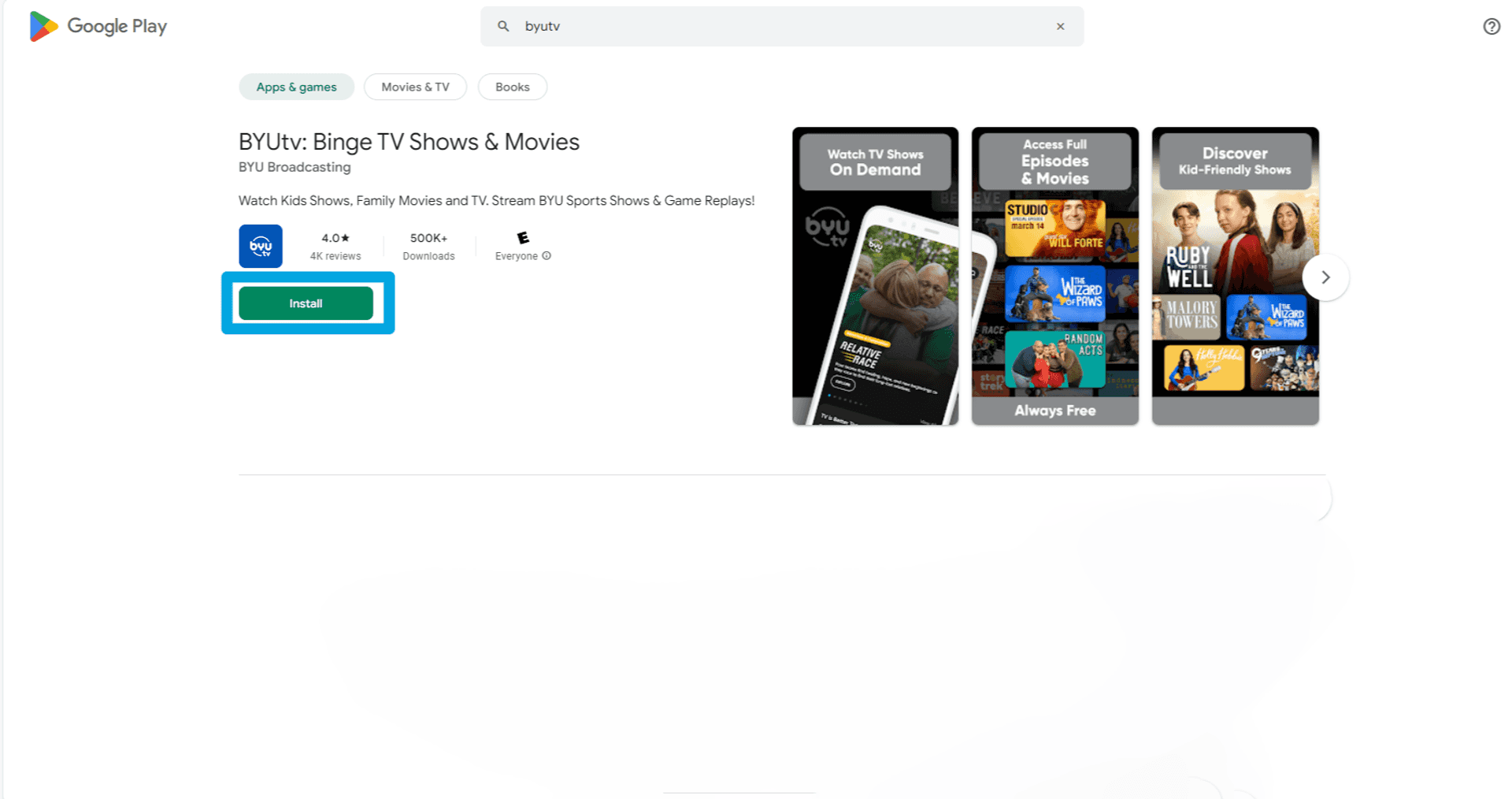Screen dimensions: 1512x799
Task: Click the BYUtv app icon
Action: coord(261,247)
